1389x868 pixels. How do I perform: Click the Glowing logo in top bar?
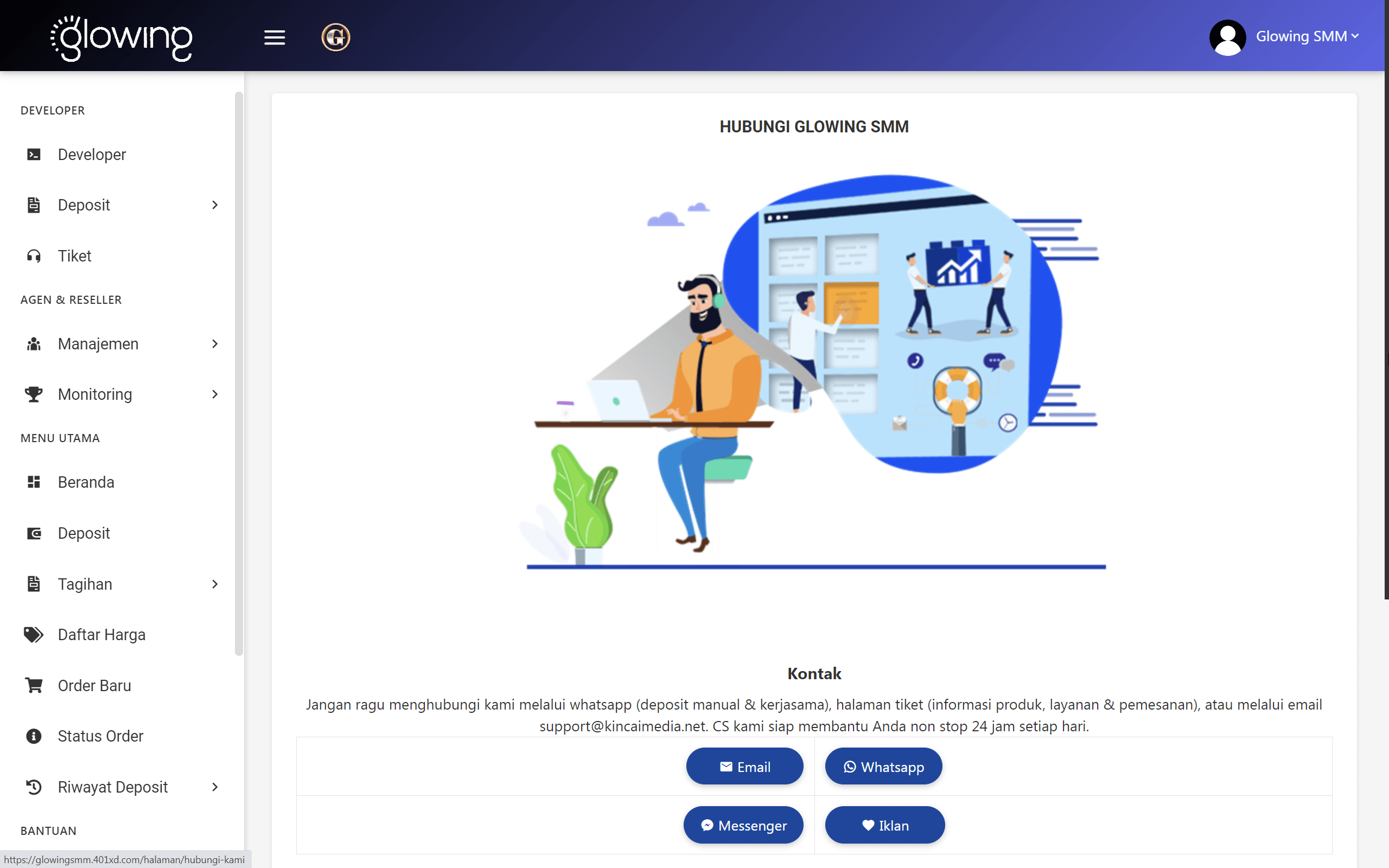pos(121,39)
